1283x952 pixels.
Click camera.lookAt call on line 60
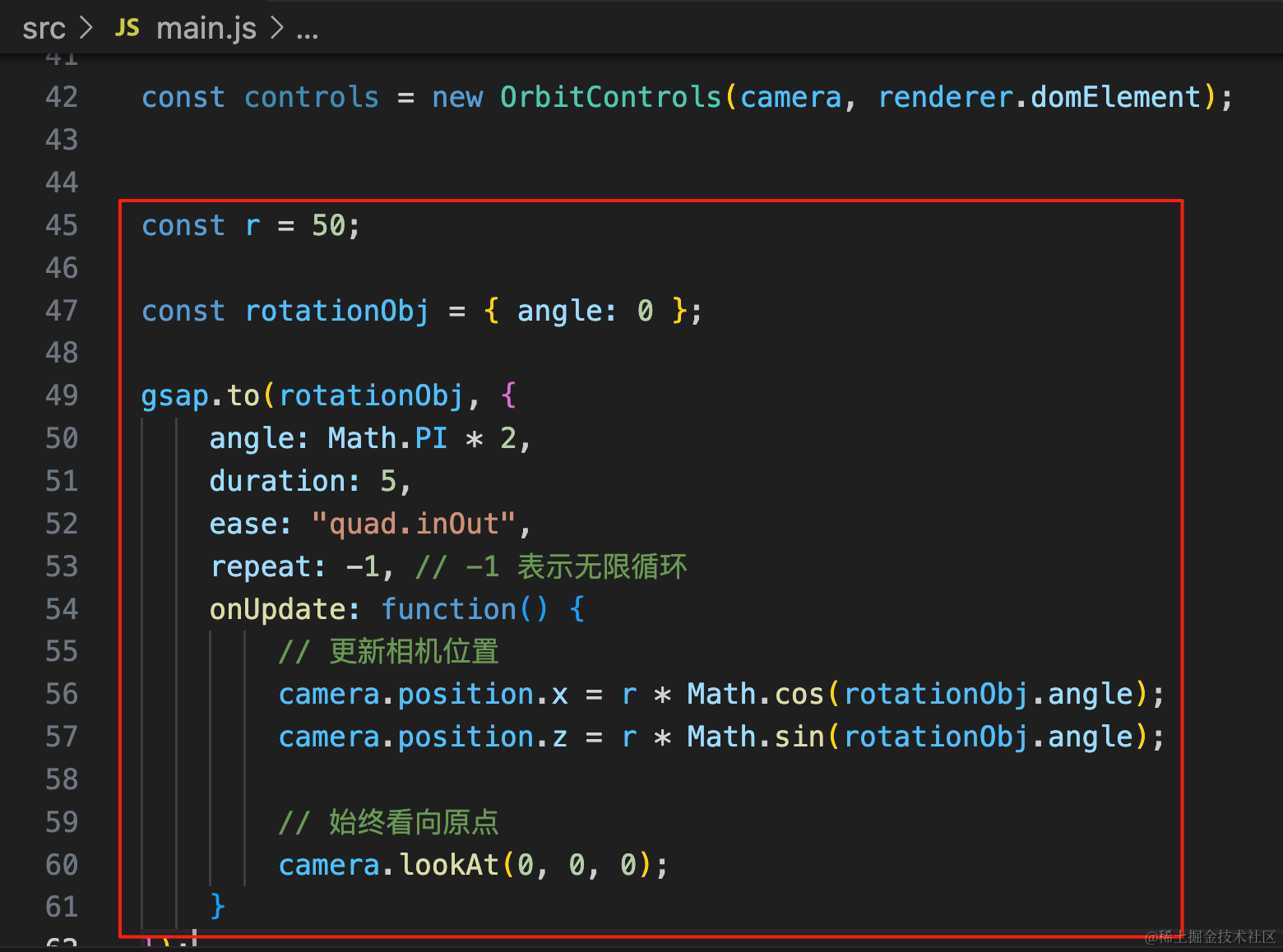click(x=389, y=865)
